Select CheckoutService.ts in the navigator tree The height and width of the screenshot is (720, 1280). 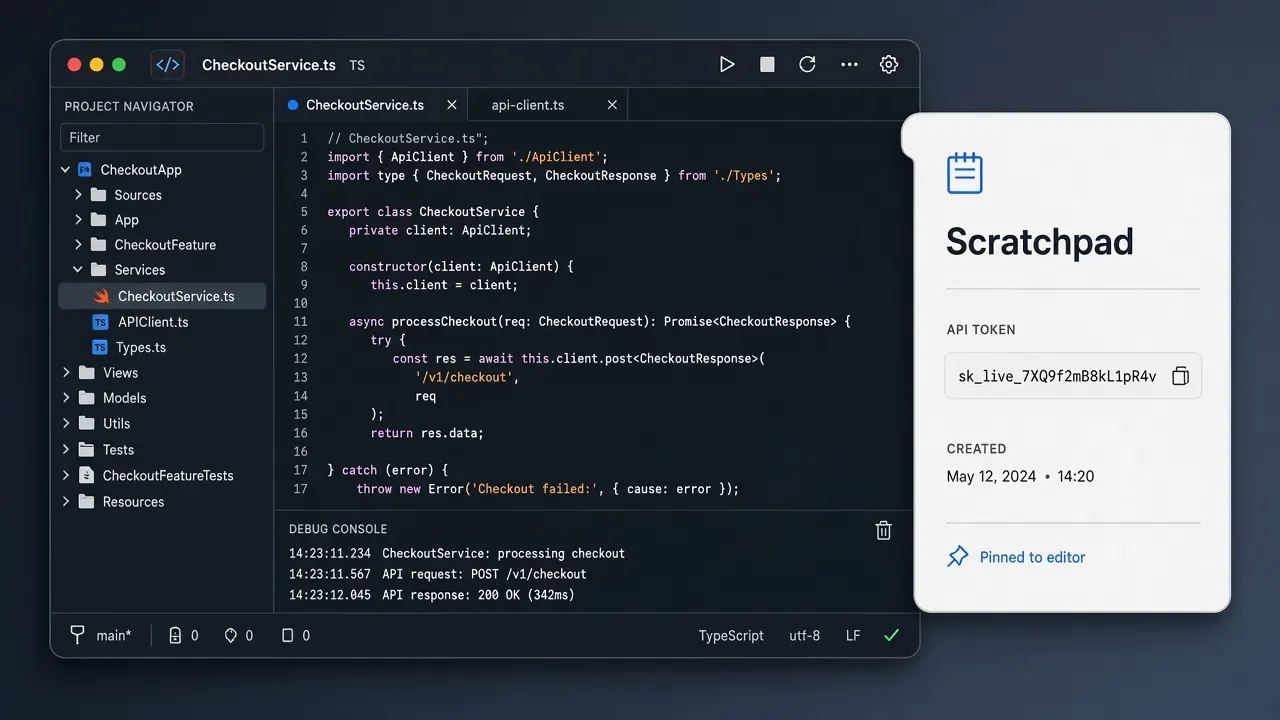[x=162, y=296]
